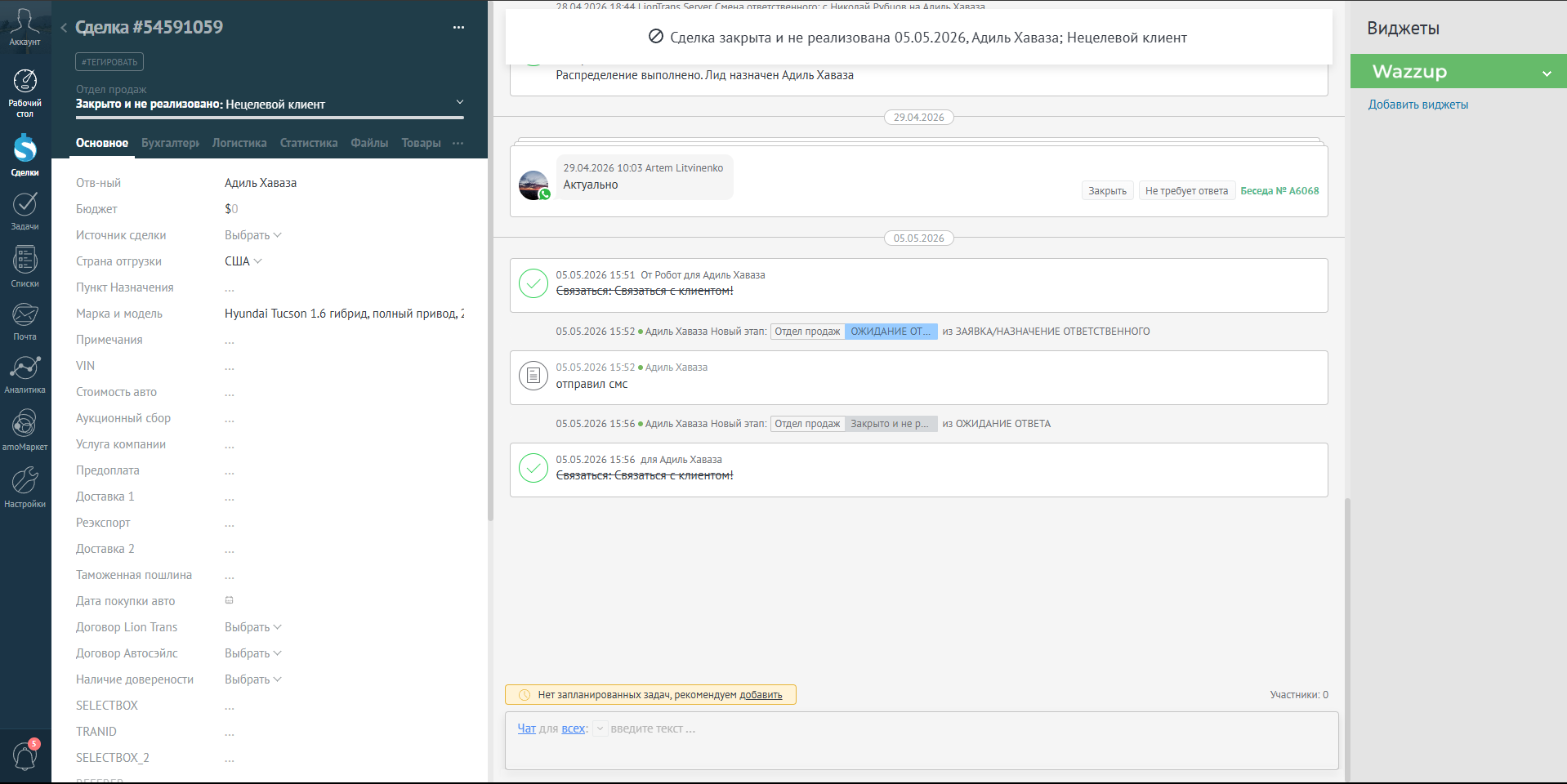Click the Таможенная пошлина field value
Viewport: 1567px width, 784px height.
coord(230,575)
